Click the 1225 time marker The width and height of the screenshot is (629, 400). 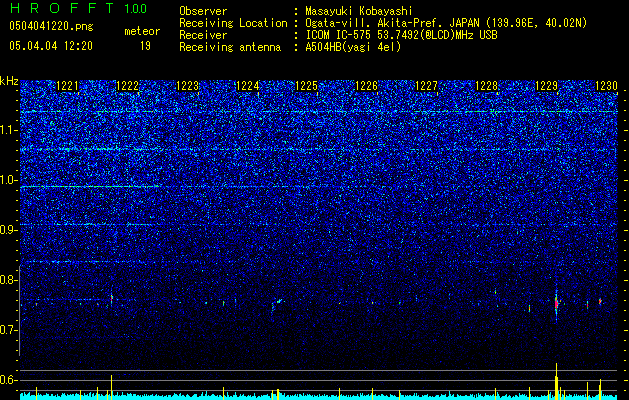(306, 86)
